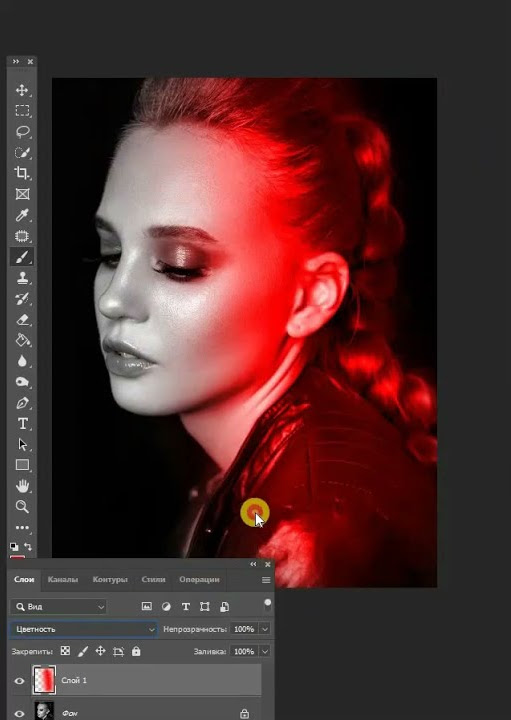Lock transparent pixels checkerboard icon
This screenshot has height=720, width=511.
pos(65,651)
